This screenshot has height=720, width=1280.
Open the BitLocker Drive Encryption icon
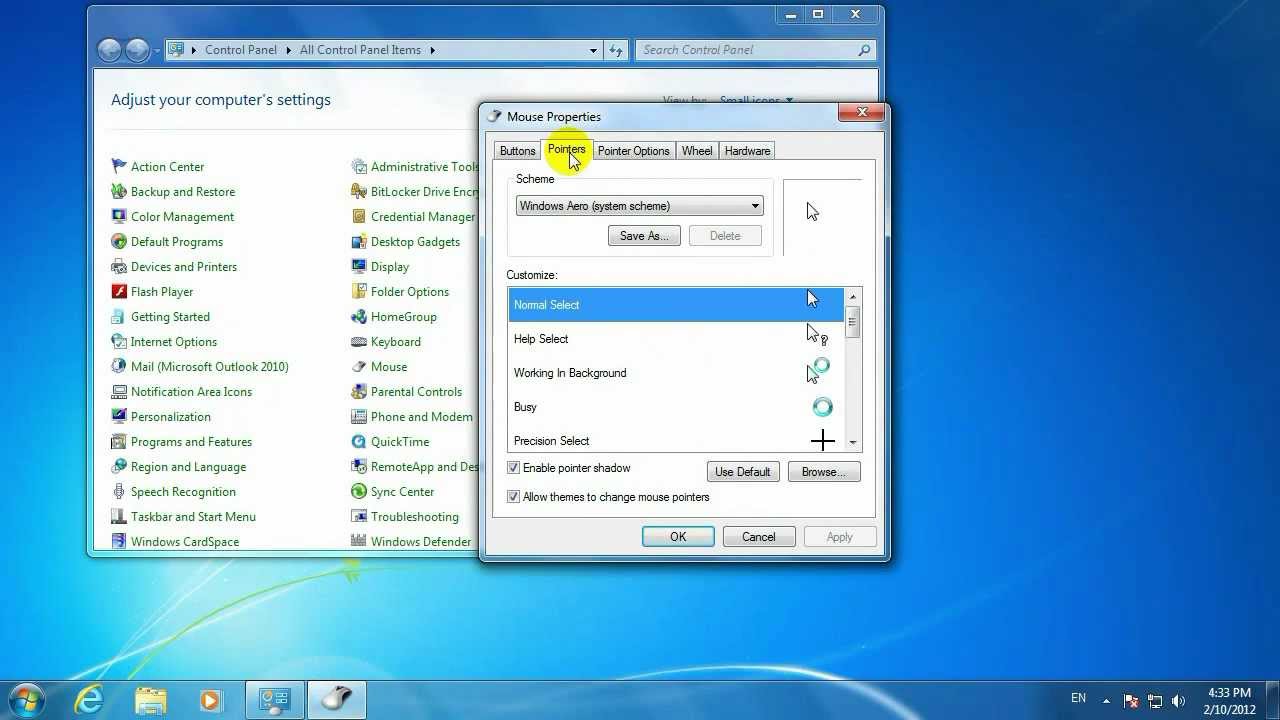[x=359, y=192]
